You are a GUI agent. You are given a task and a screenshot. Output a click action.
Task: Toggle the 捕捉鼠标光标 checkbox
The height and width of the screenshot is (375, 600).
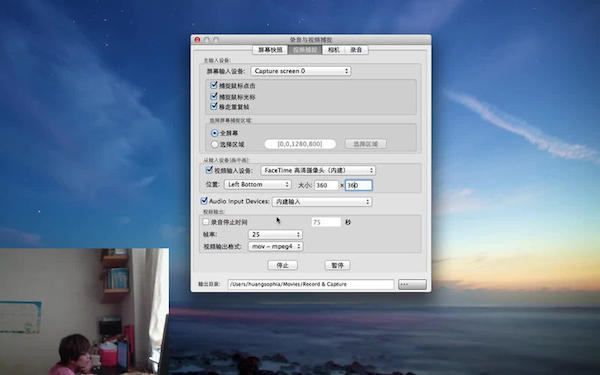214,96
